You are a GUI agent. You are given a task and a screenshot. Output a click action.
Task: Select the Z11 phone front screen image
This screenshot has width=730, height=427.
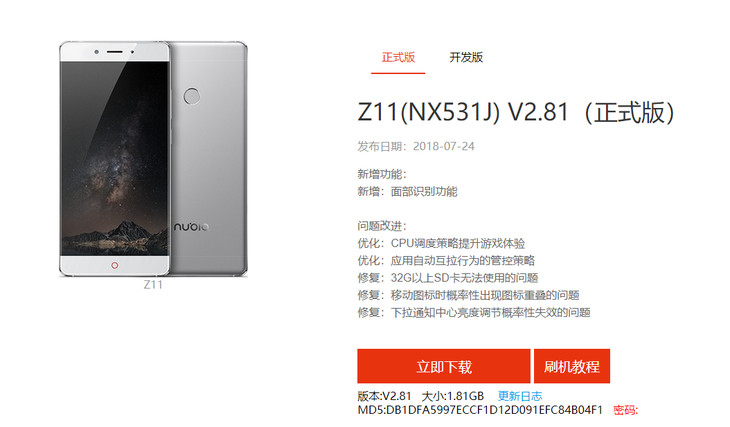click(114, 158)
